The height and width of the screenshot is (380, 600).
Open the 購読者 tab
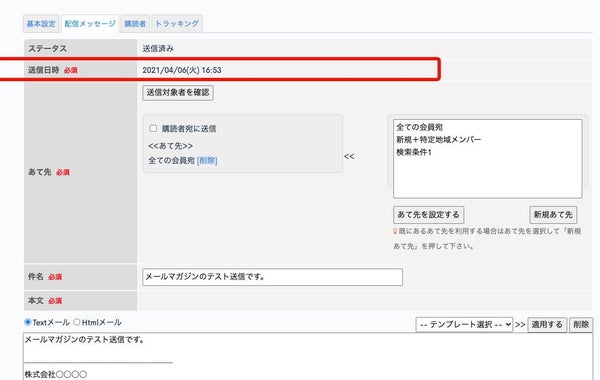tap(135, 24)
